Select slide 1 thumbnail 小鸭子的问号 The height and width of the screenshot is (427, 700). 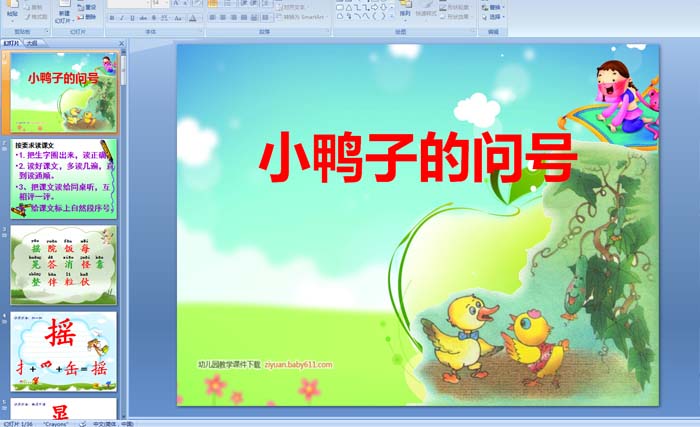point(64,92)
